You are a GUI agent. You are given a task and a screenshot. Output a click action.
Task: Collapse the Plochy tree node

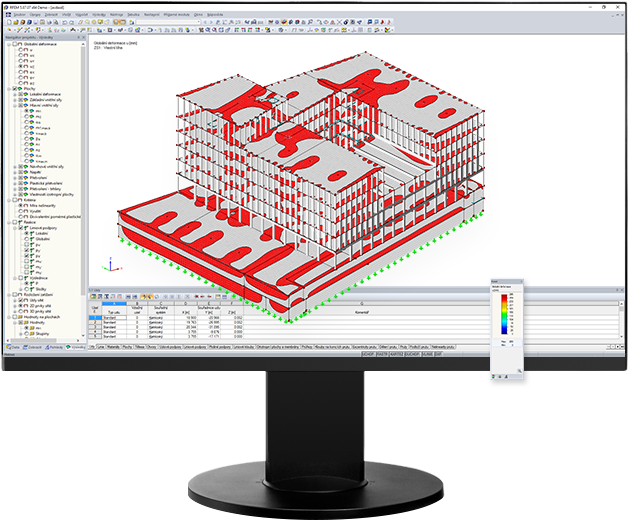coord(9,89)
